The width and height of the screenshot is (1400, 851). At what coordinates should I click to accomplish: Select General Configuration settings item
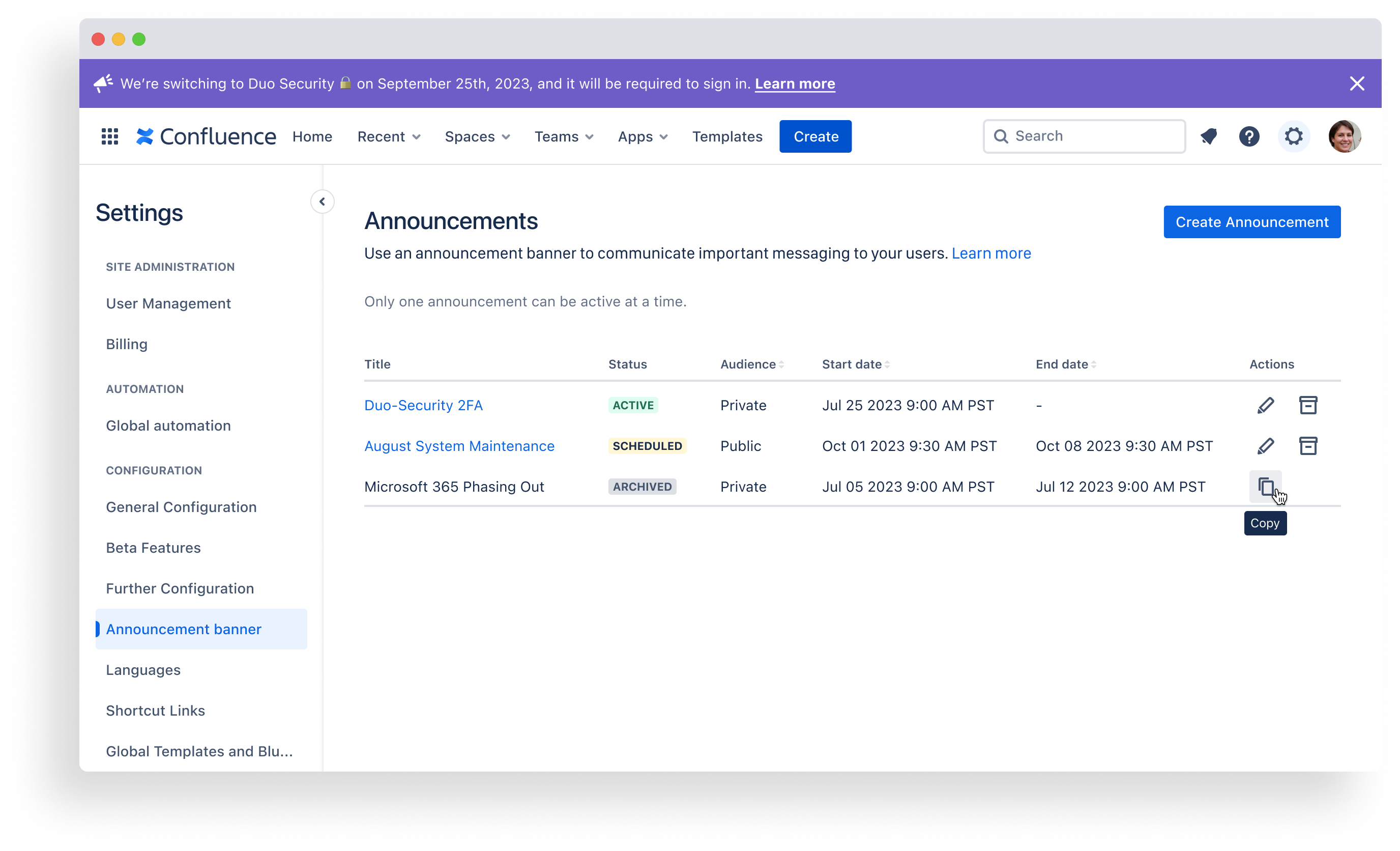[x=182, y=506]
